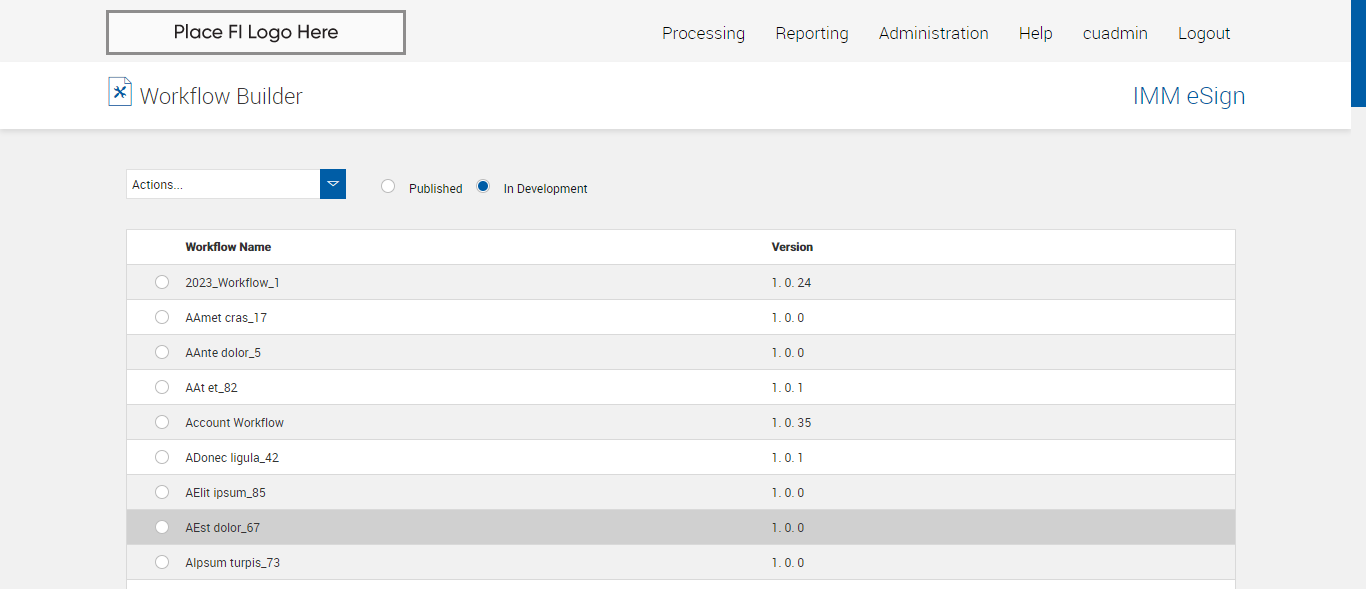Screen dimensions: 1366x589
Task: Click the Logout link
Action: (x=1204, y=33)
